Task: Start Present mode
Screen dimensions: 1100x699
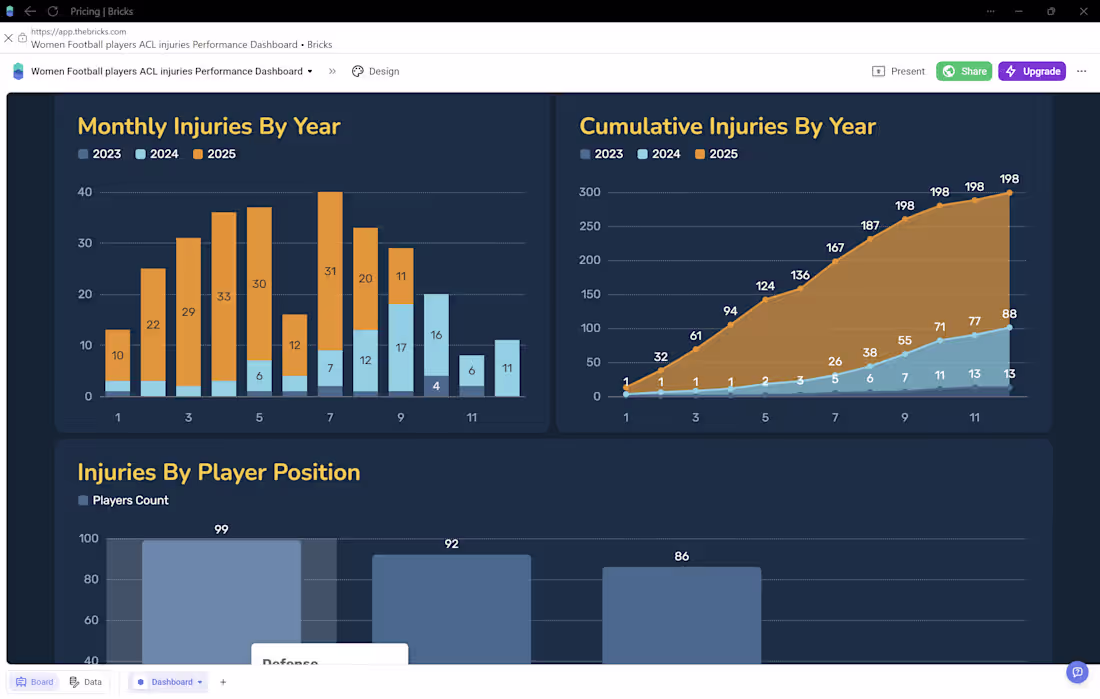Action: tap(899, 71)
